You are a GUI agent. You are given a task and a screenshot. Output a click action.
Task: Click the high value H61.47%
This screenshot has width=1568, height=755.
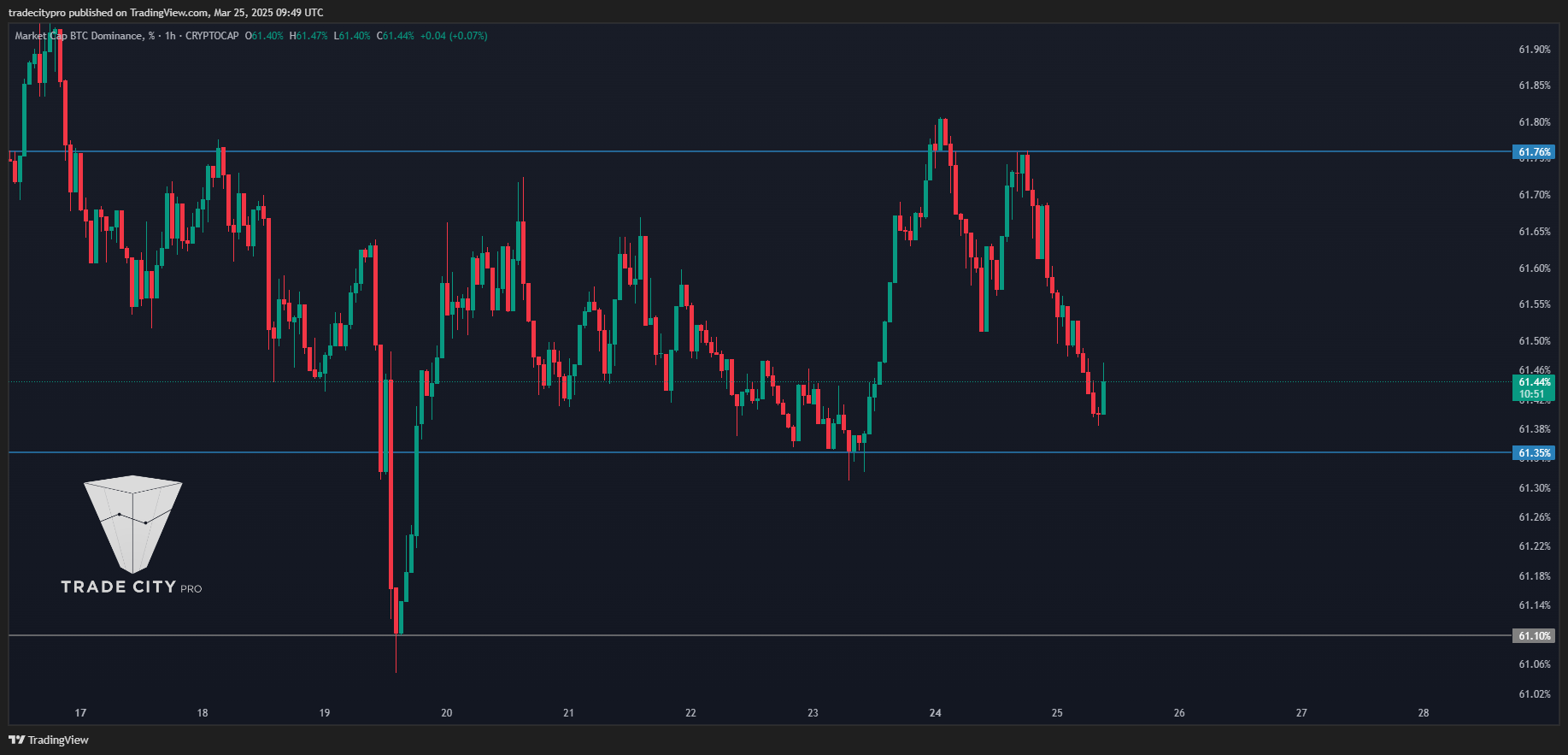pos(308,36)
